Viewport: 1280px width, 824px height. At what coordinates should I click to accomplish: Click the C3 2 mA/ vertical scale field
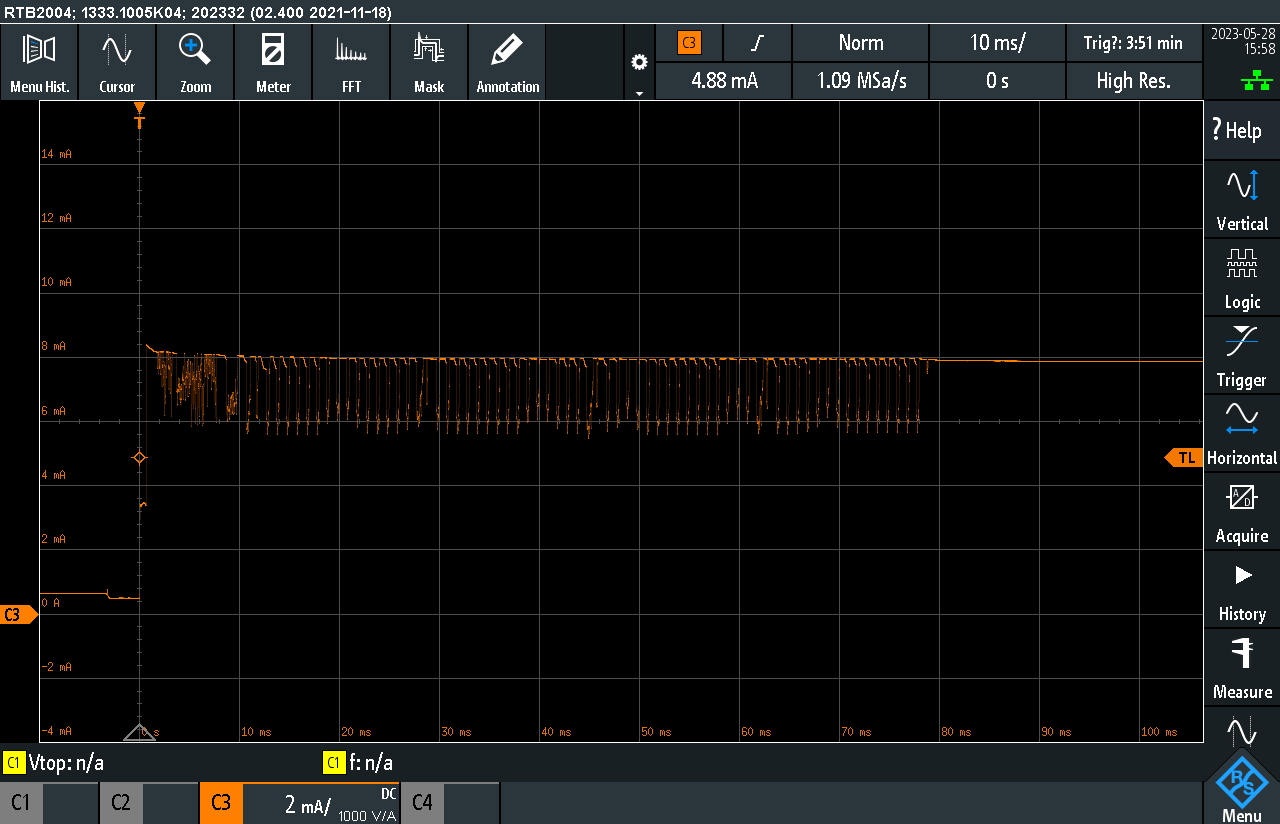click(x=318, y=803)
